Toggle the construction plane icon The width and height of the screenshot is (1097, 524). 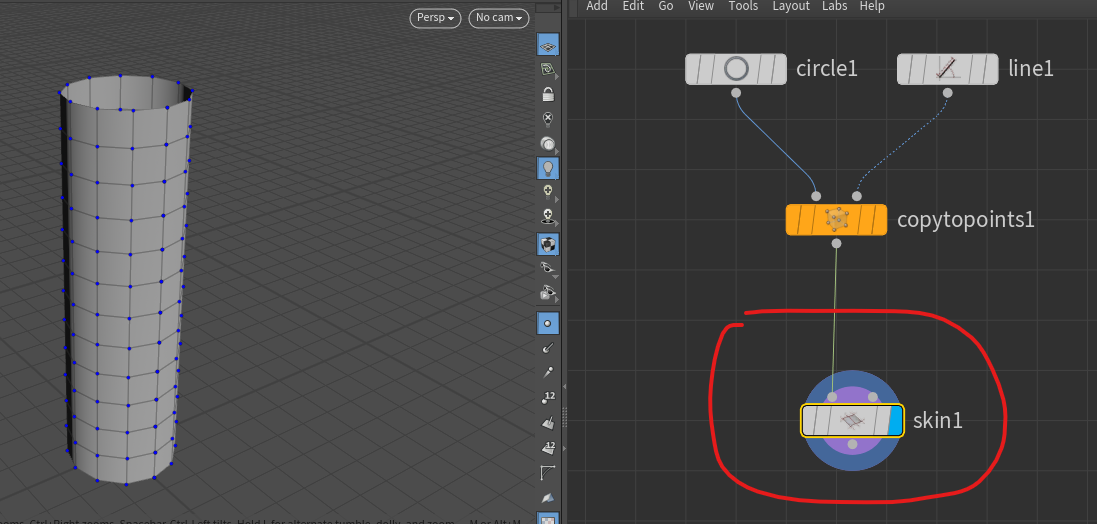pos(548,69)
